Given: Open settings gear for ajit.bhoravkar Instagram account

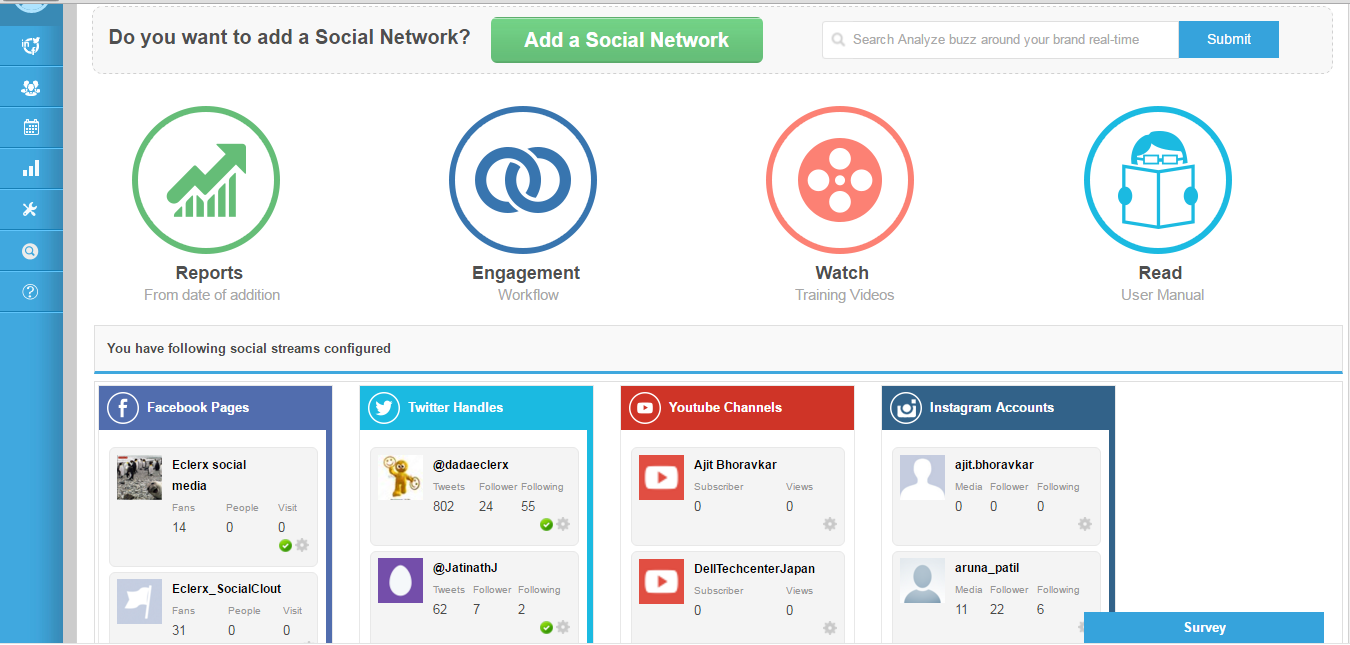Looking at the screenshot, I should click(1085, 524).
